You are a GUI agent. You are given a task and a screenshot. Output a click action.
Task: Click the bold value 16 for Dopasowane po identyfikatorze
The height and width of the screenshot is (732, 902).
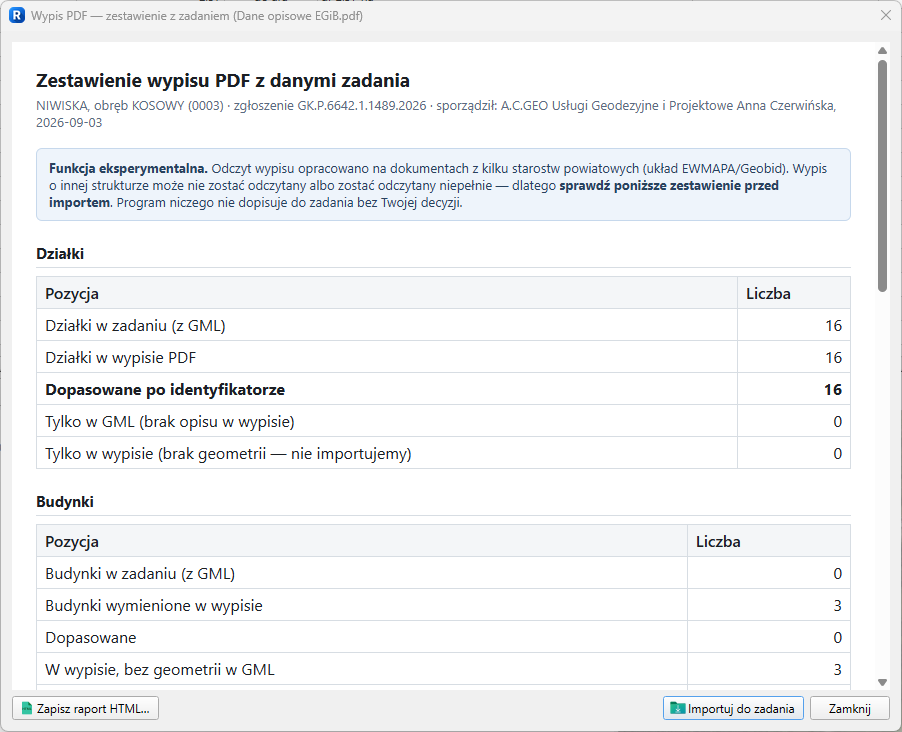coord(832,390)
